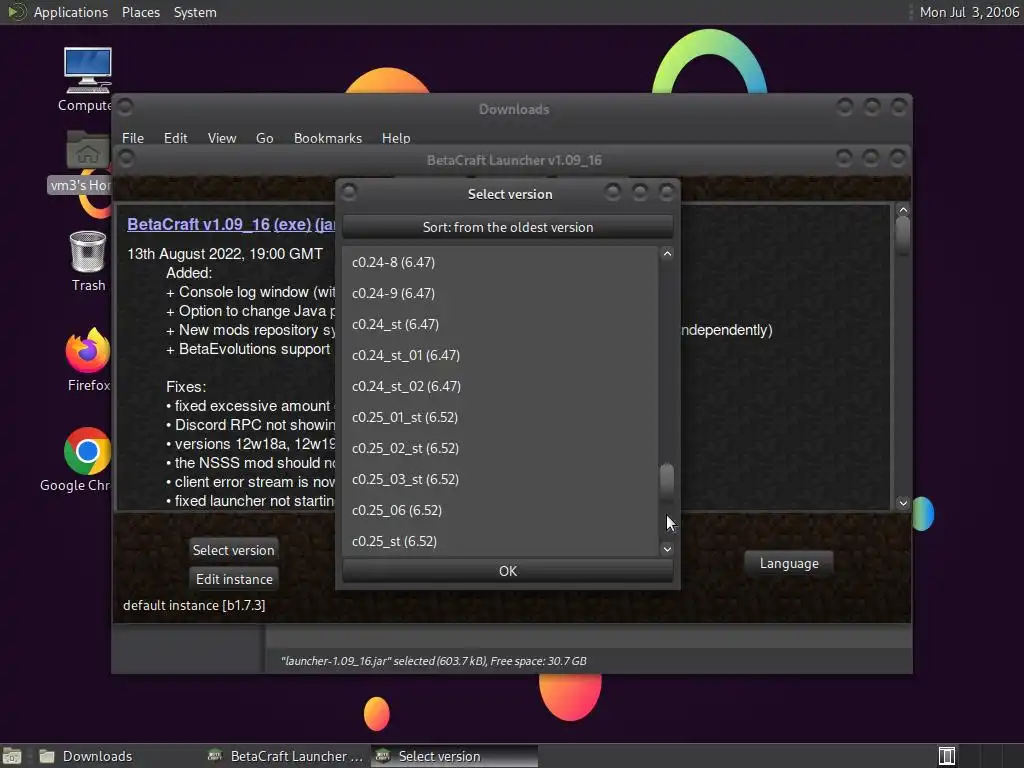
Task: Select version c0.24_st_01 (6.47)
Action: click(500, 355)
